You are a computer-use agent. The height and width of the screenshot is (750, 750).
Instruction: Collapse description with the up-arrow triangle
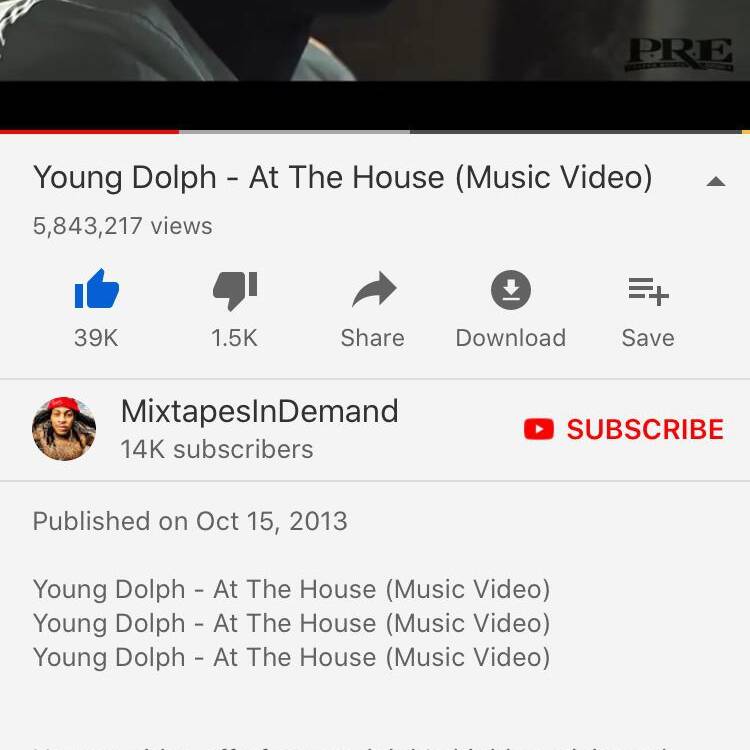point(716,181)
